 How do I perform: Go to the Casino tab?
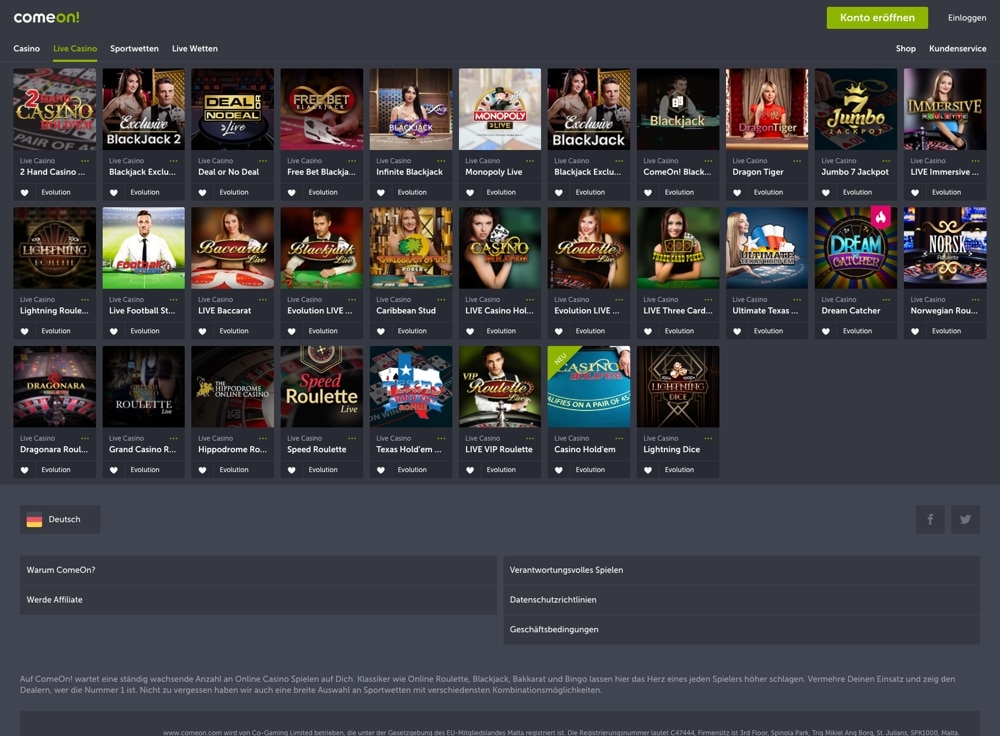pyautogui.click(x=26, y=48)
